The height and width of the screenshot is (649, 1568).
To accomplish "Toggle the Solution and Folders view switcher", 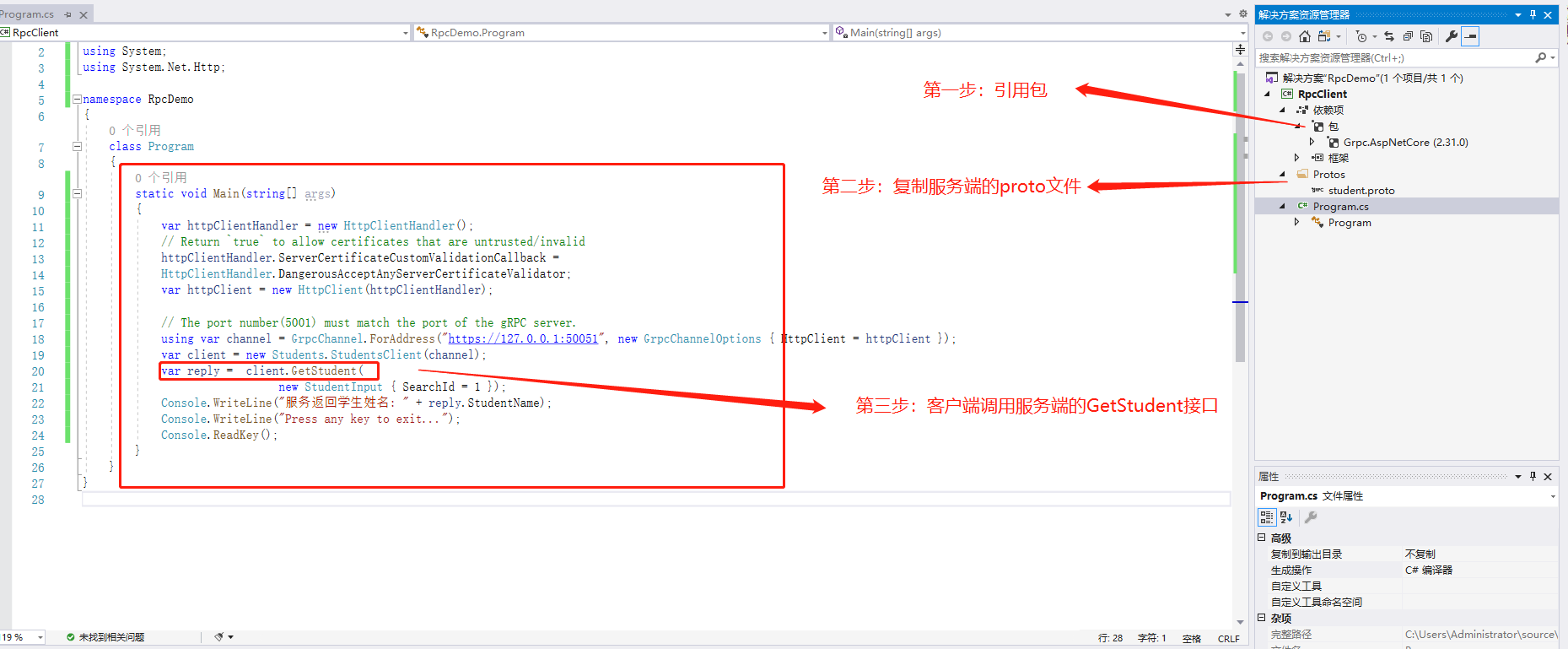I will pyautogui.click(x=1324, y=36).
